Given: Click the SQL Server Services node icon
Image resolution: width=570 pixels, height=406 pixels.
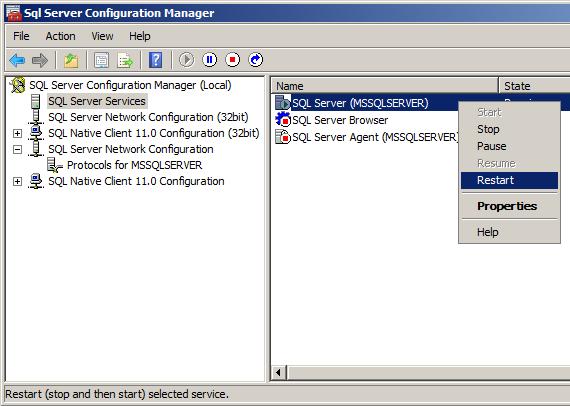Looking at the screenshot, I should 35,101.
